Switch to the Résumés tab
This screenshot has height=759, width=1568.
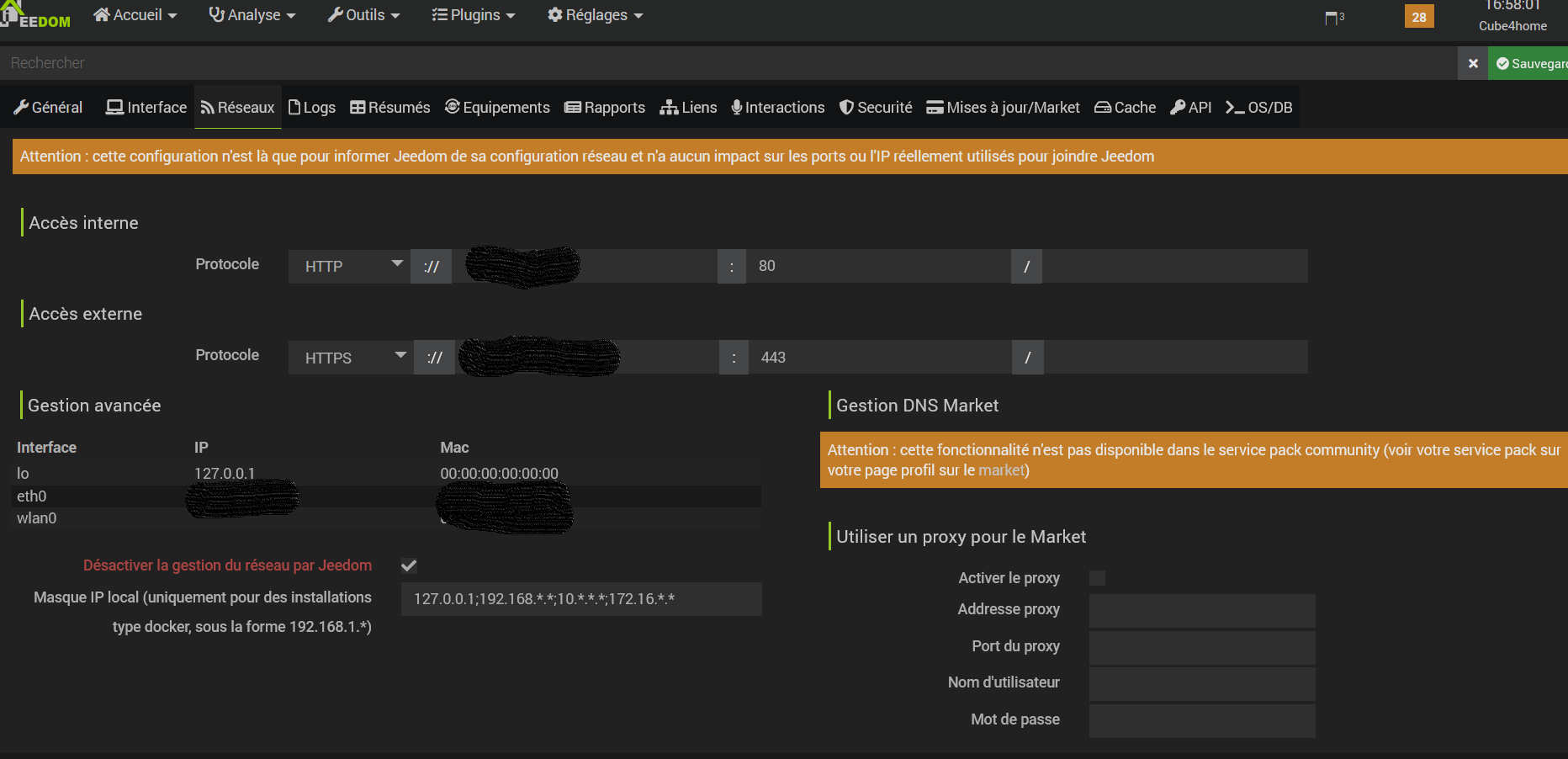click(x=390, y=108)
